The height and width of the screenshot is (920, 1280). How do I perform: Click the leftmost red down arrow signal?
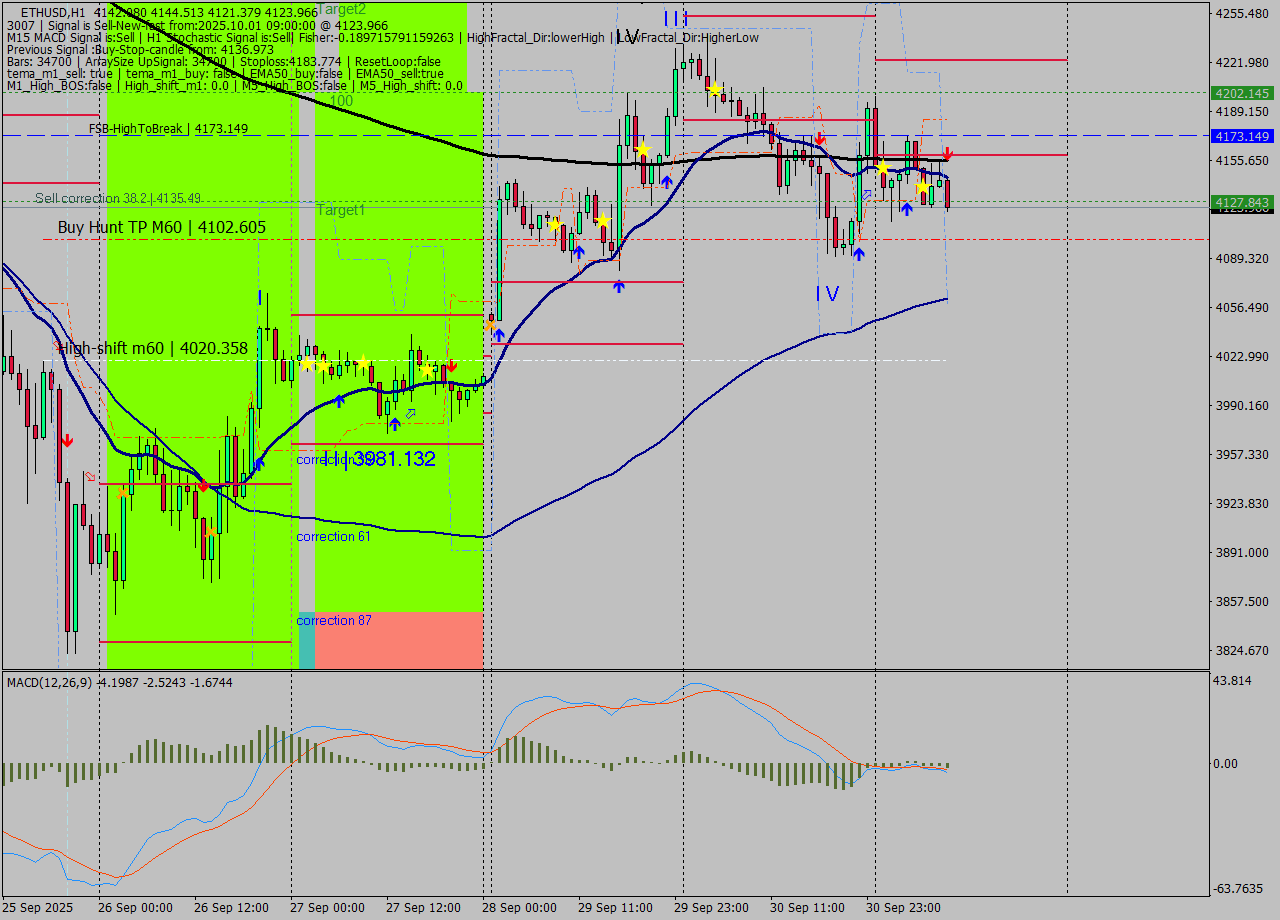66,440
